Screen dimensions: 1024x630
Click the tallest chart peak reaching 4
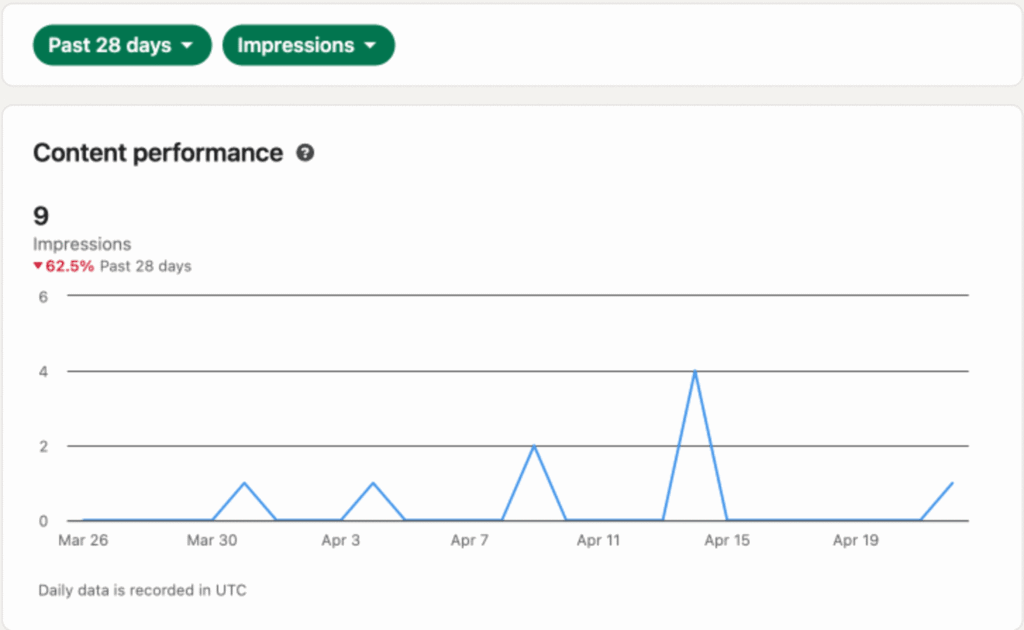(695, 372)
